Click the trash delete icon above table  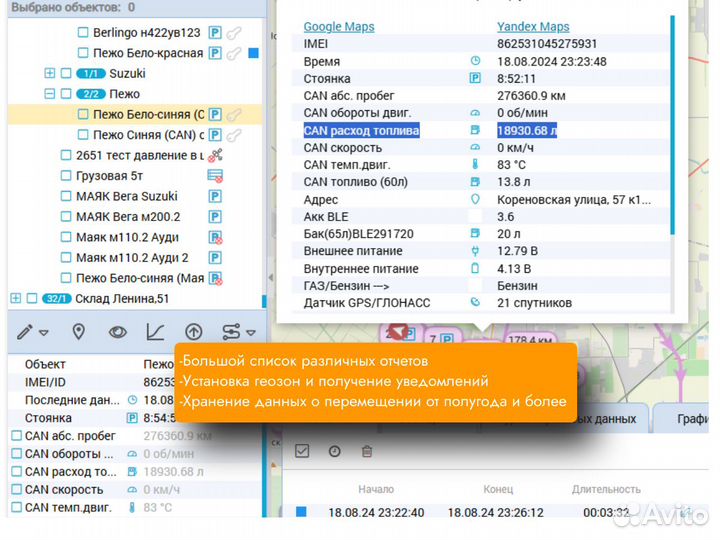(367, 452)
